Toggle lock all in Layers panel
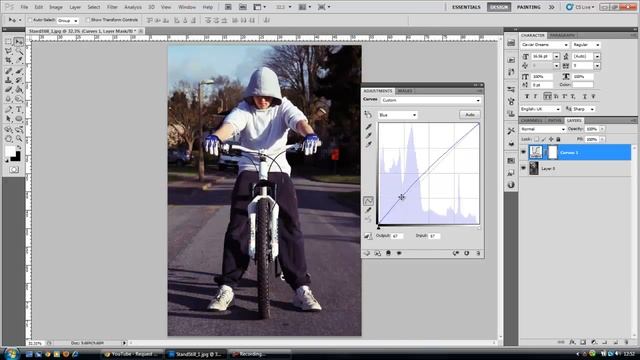Image resolution: width=640 pixels, height=360 pixels. tap(558, 139)
